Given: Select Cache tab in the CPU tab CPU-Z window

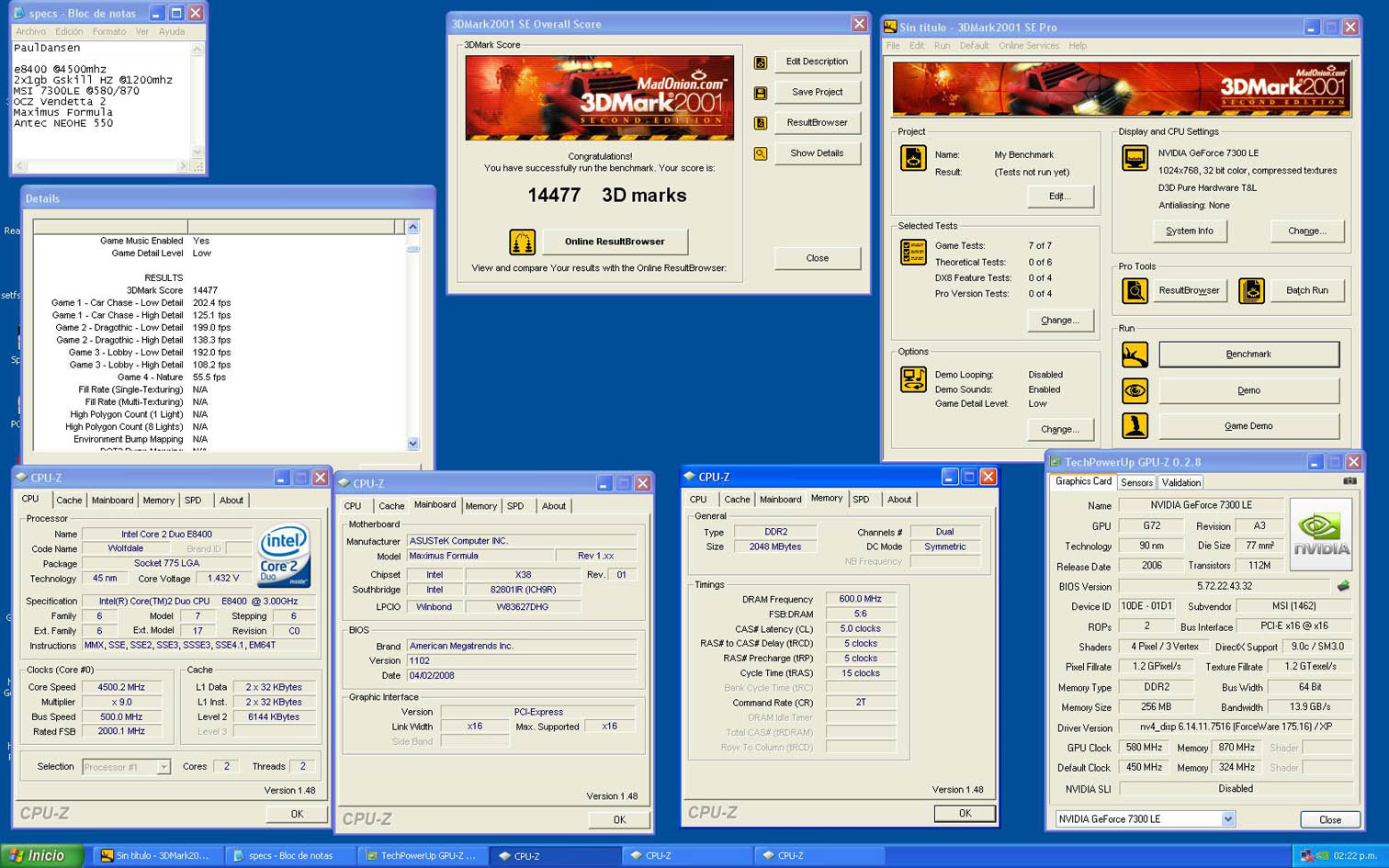Looking at the screenshot, I should coord(69,501).
